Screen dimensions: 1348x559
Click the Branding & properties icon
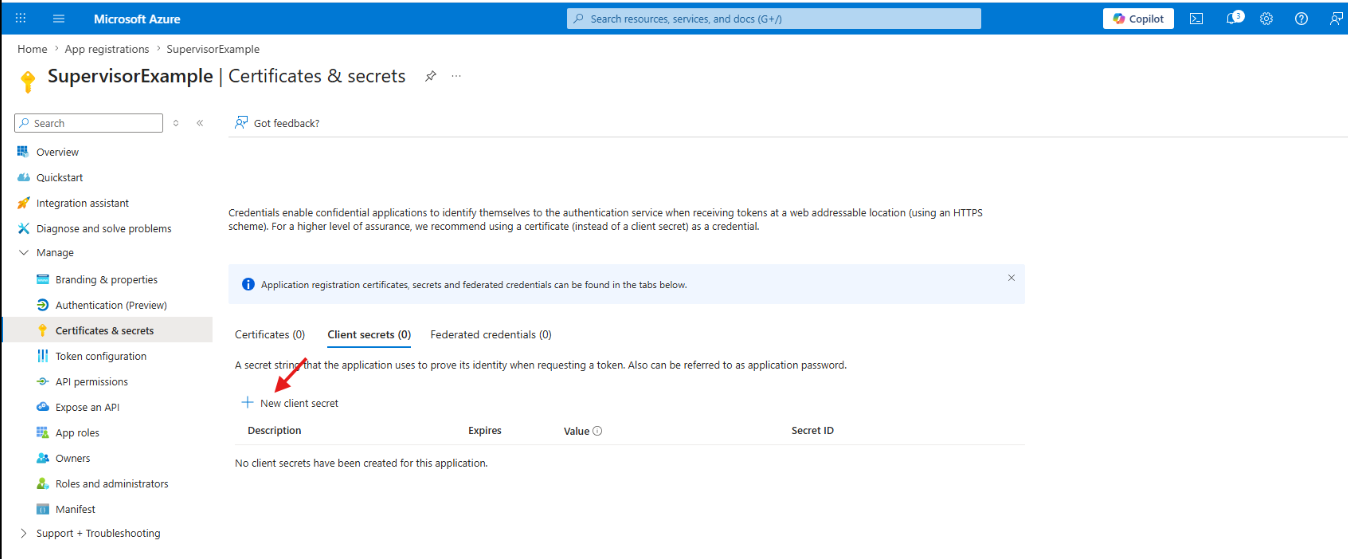click(x=42, y=279)
